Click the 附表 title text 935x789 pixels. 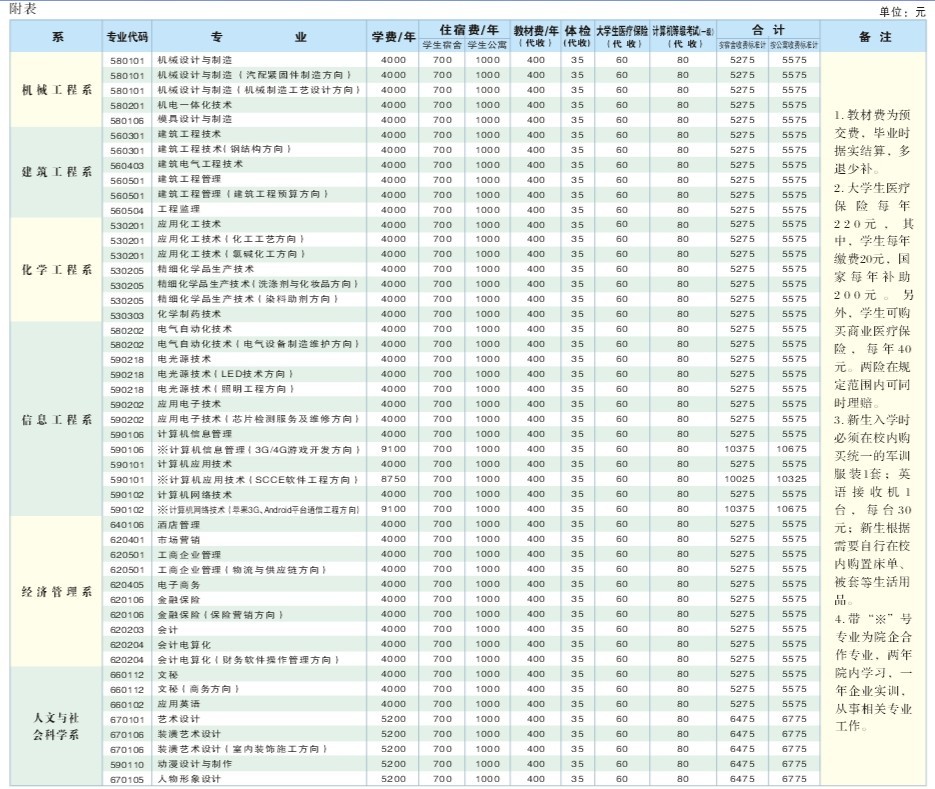tap(22, 8)
